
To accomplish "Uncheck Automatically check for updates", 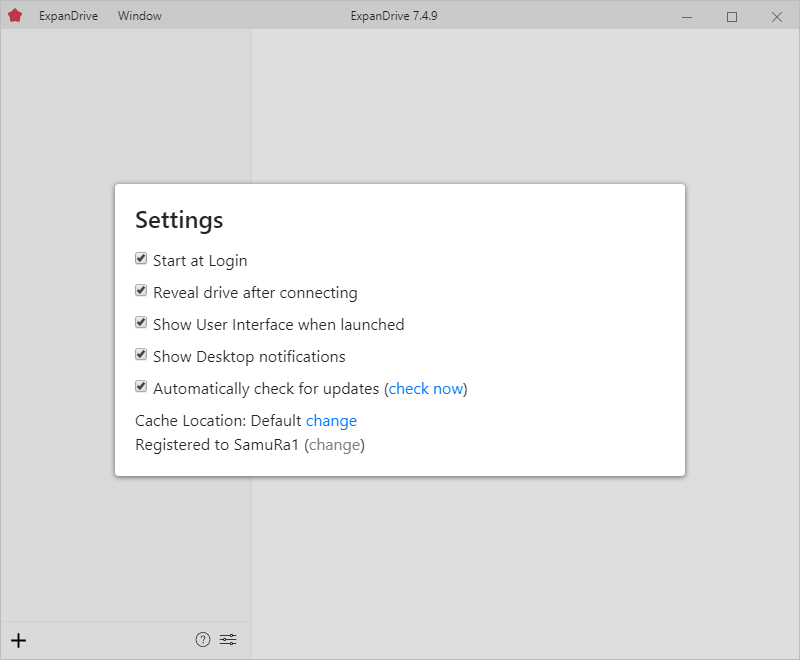I will click(141, 387).
